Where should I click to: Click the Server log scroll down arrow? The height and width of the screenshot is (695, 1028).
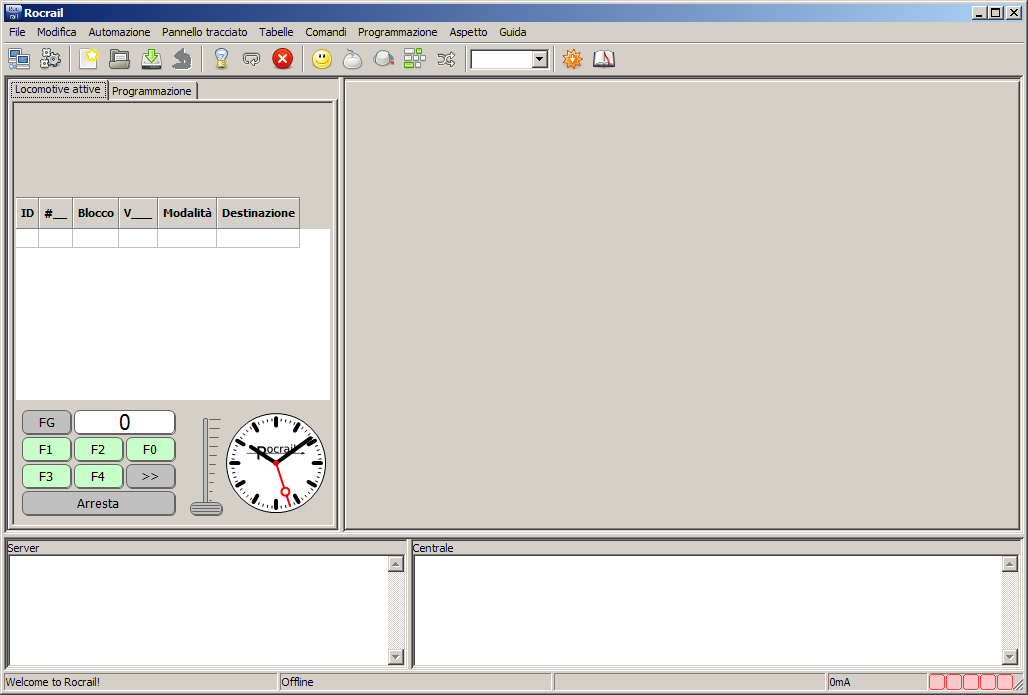click(396, 657)
